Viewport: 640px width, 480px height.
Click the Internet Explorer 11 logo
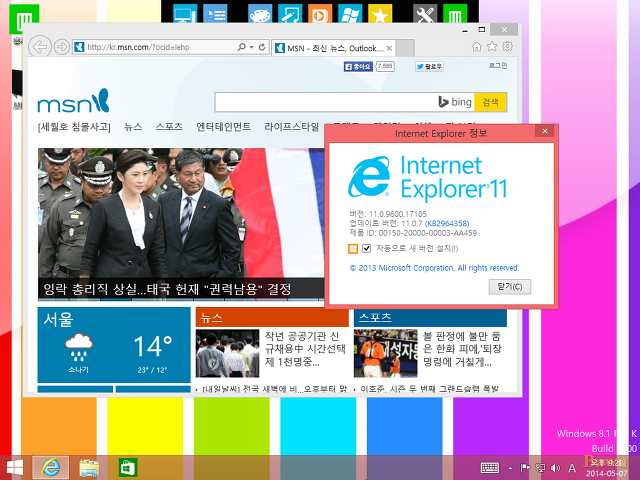click(x=427, y=178)
